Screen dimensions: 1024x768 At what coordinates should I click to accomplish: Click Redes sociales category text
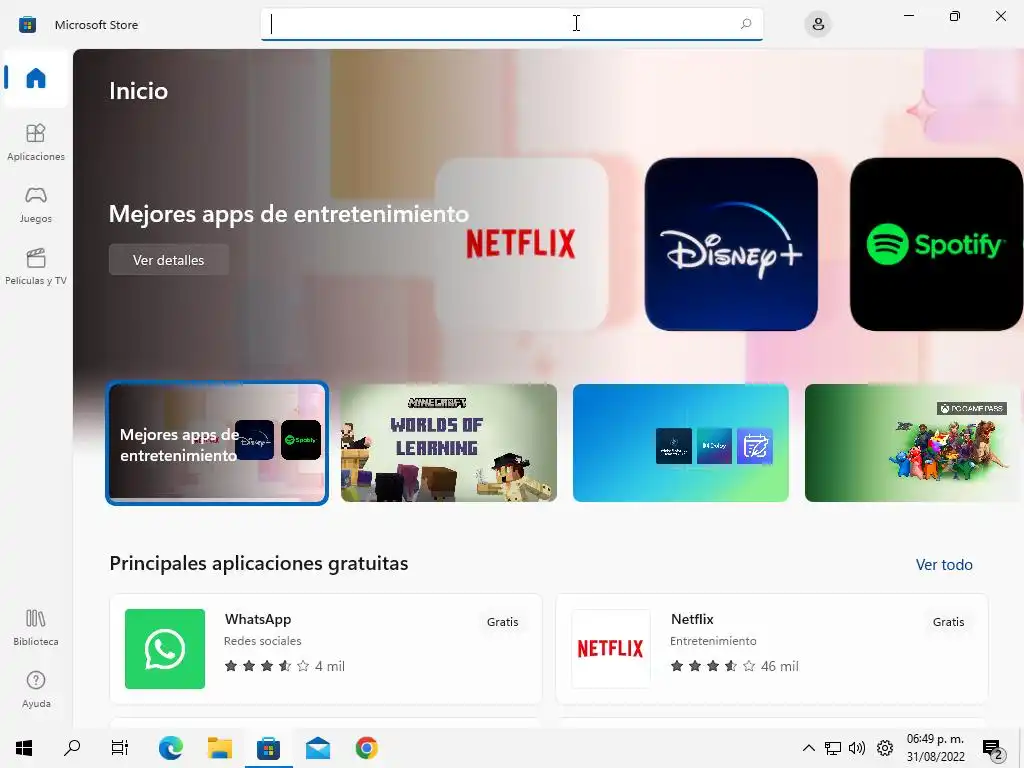263,641
